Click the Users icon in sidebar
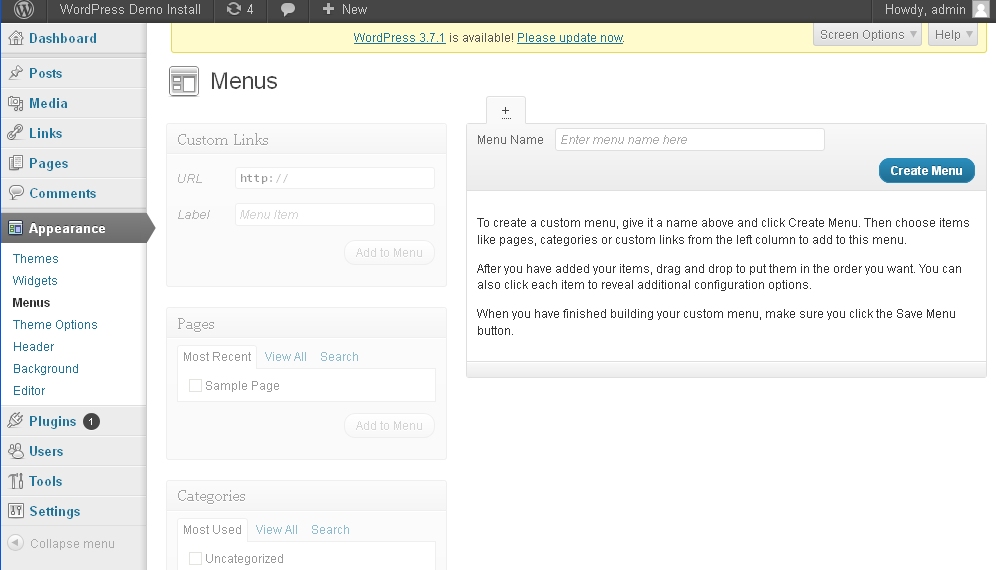The width and height of the screenshot is (996, 570). point(16,451)
